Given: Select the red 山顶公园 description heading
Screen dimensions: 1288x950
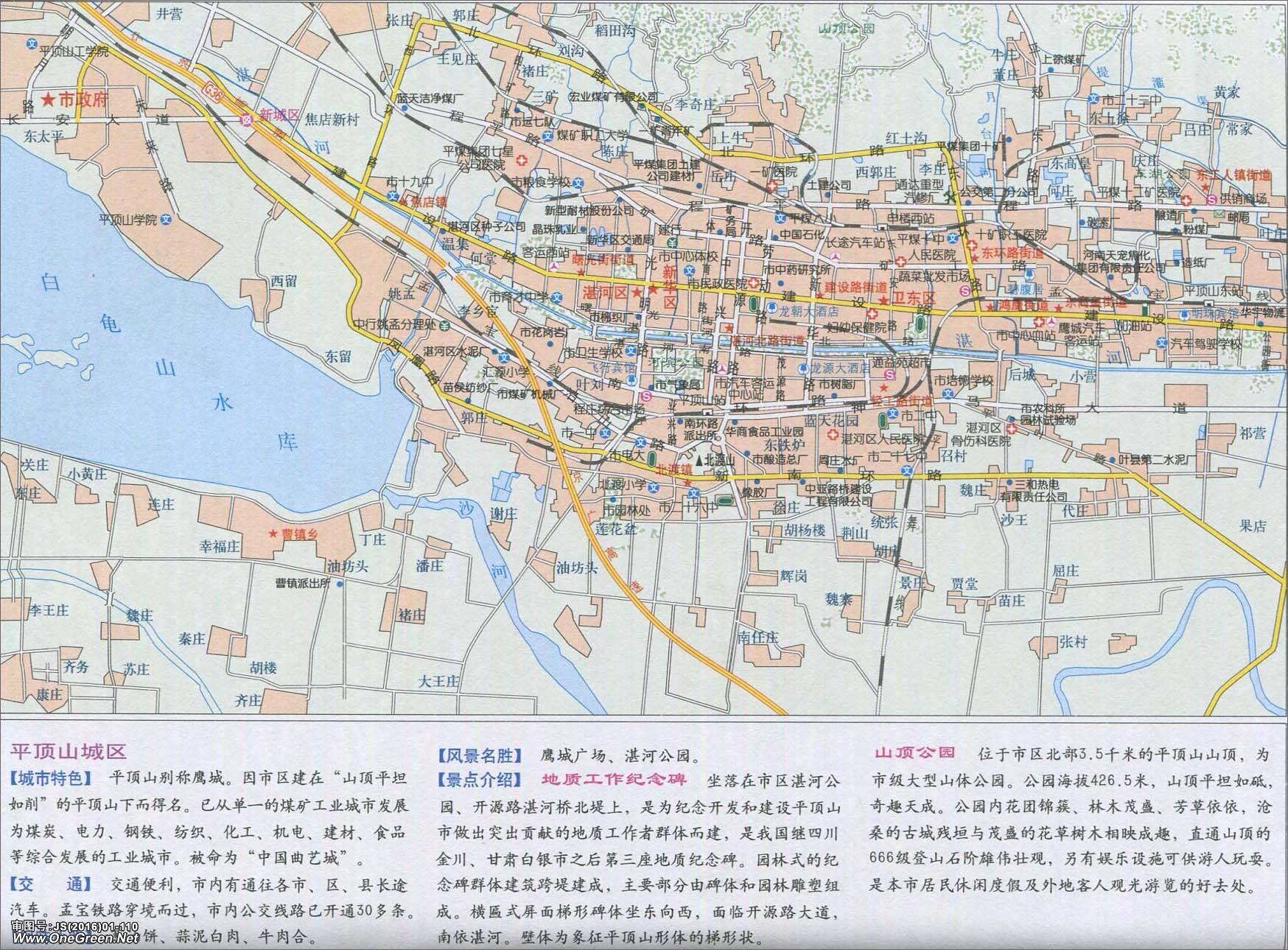Looking at the screenshot, I should click(914, 753).
